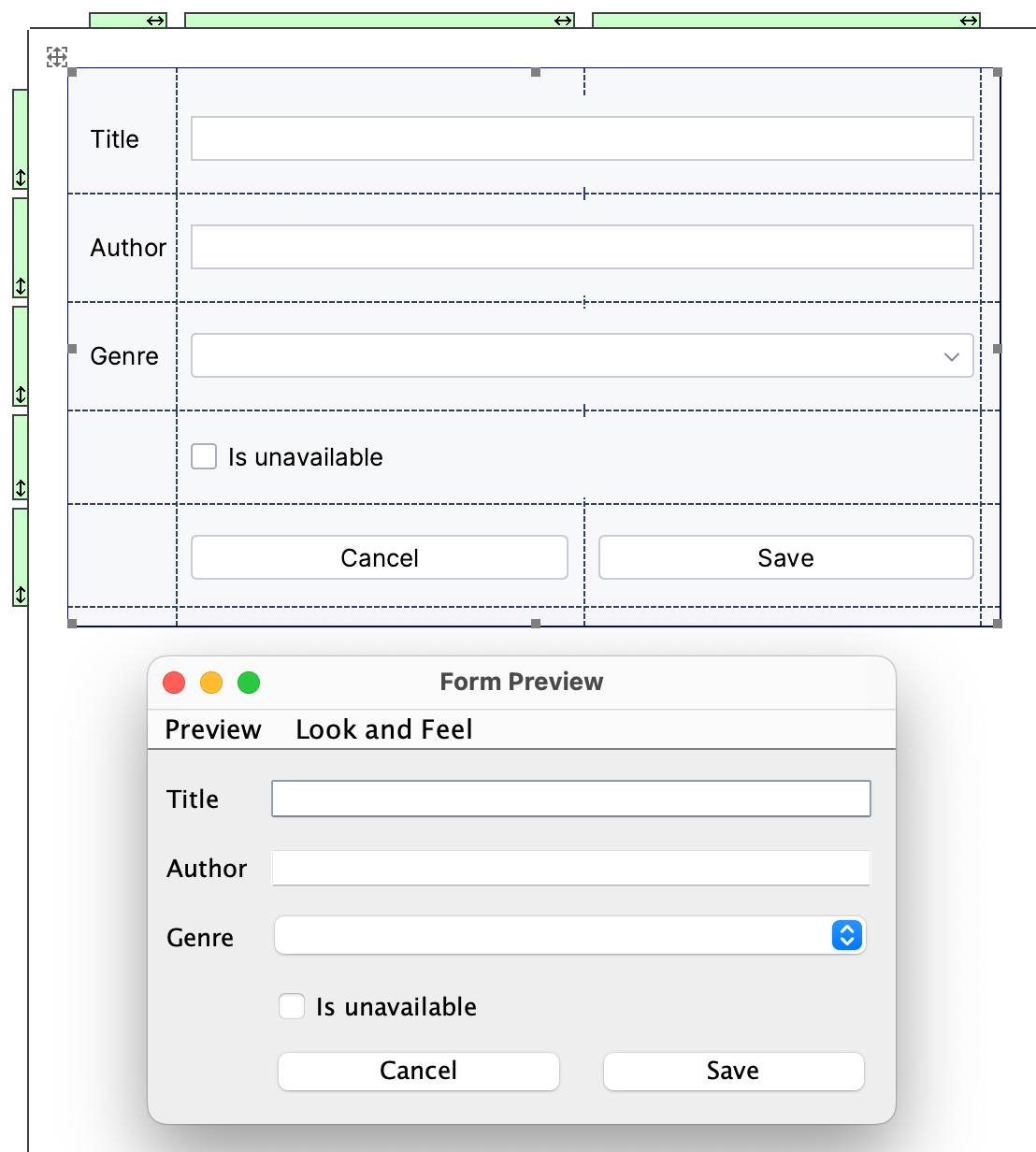The width and height of the screenshot is (1036, 1152).
Task: Check the Is unavailable box in the designer
Action: (203, 456)
